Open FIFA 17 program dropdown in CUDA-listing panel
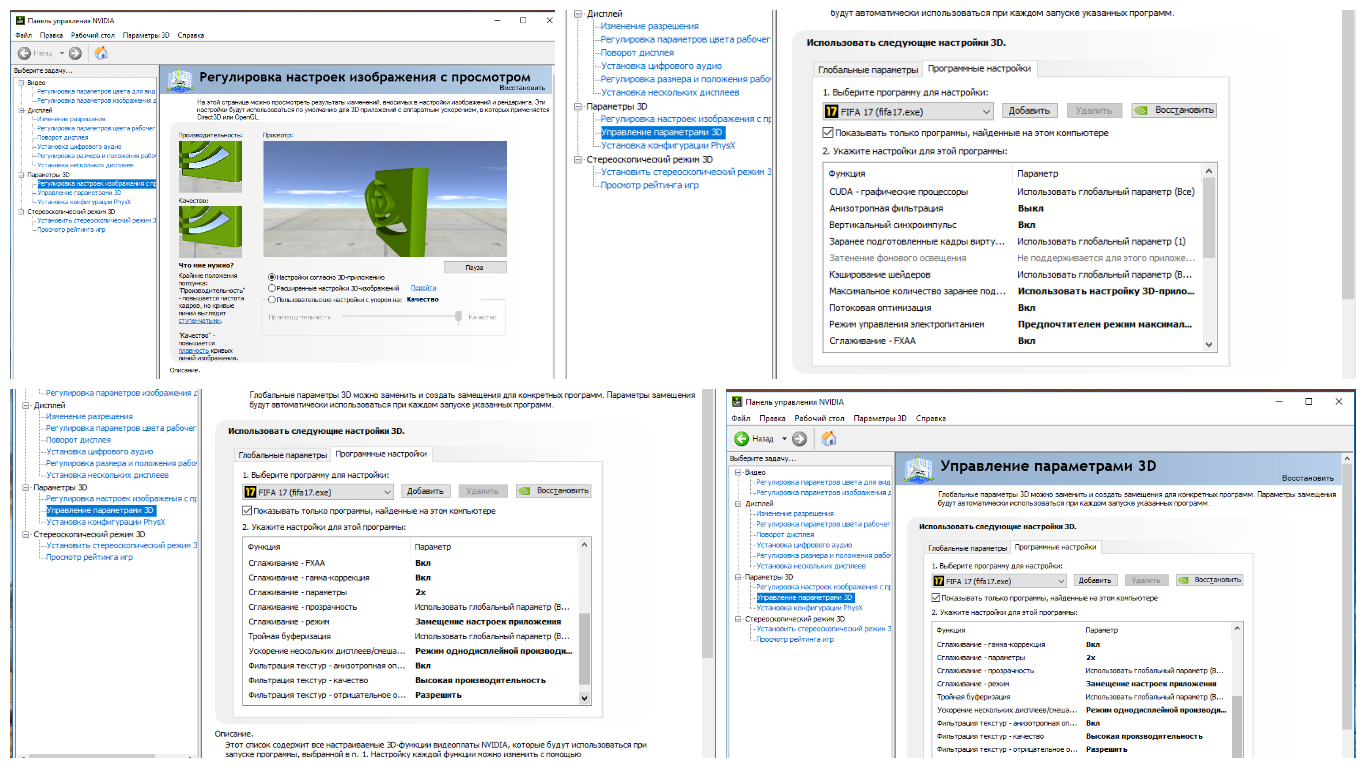 click(908, 111)
